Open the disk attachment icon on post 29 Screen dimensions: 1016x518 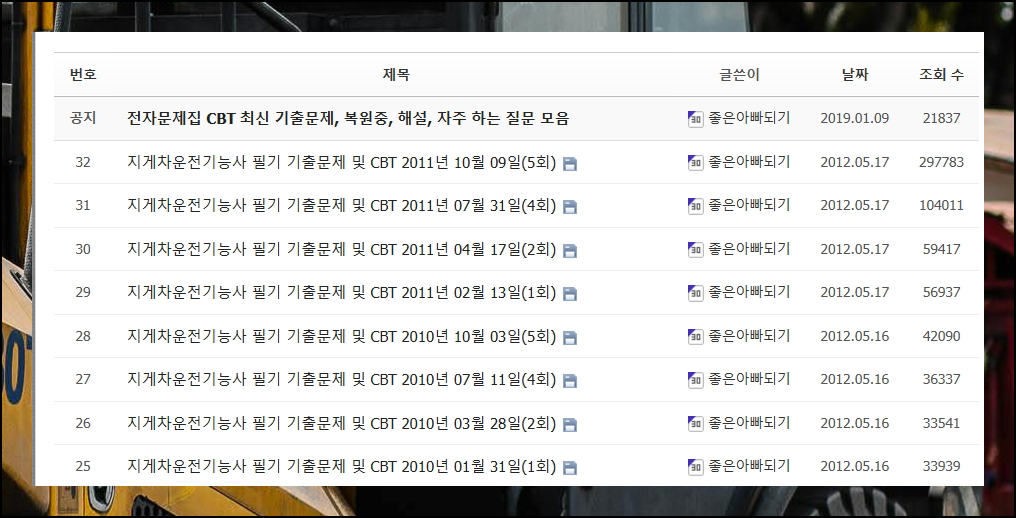coord(570,294)
